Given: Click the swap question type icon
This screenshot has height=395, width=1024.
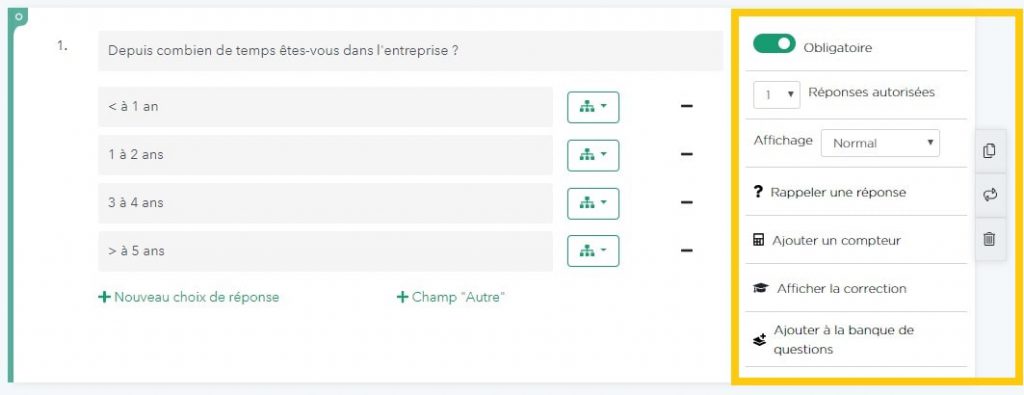Looking at the screenshot, I should (x=990, y=195).
